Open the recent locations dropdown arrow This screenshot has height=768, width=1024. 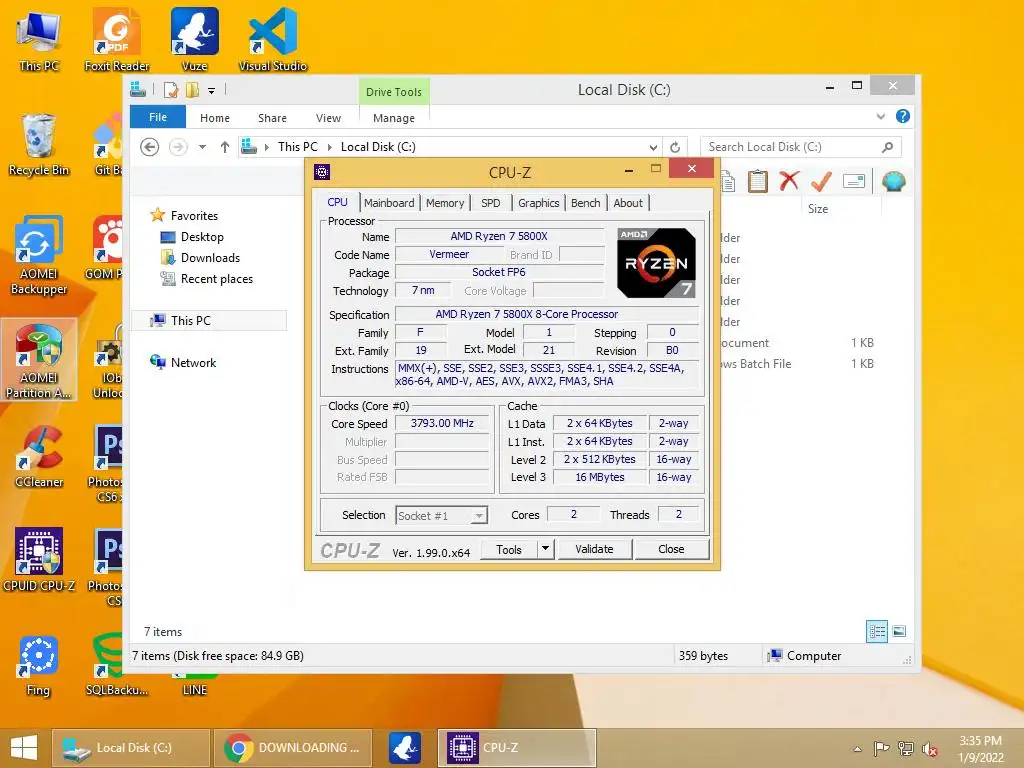202,147
